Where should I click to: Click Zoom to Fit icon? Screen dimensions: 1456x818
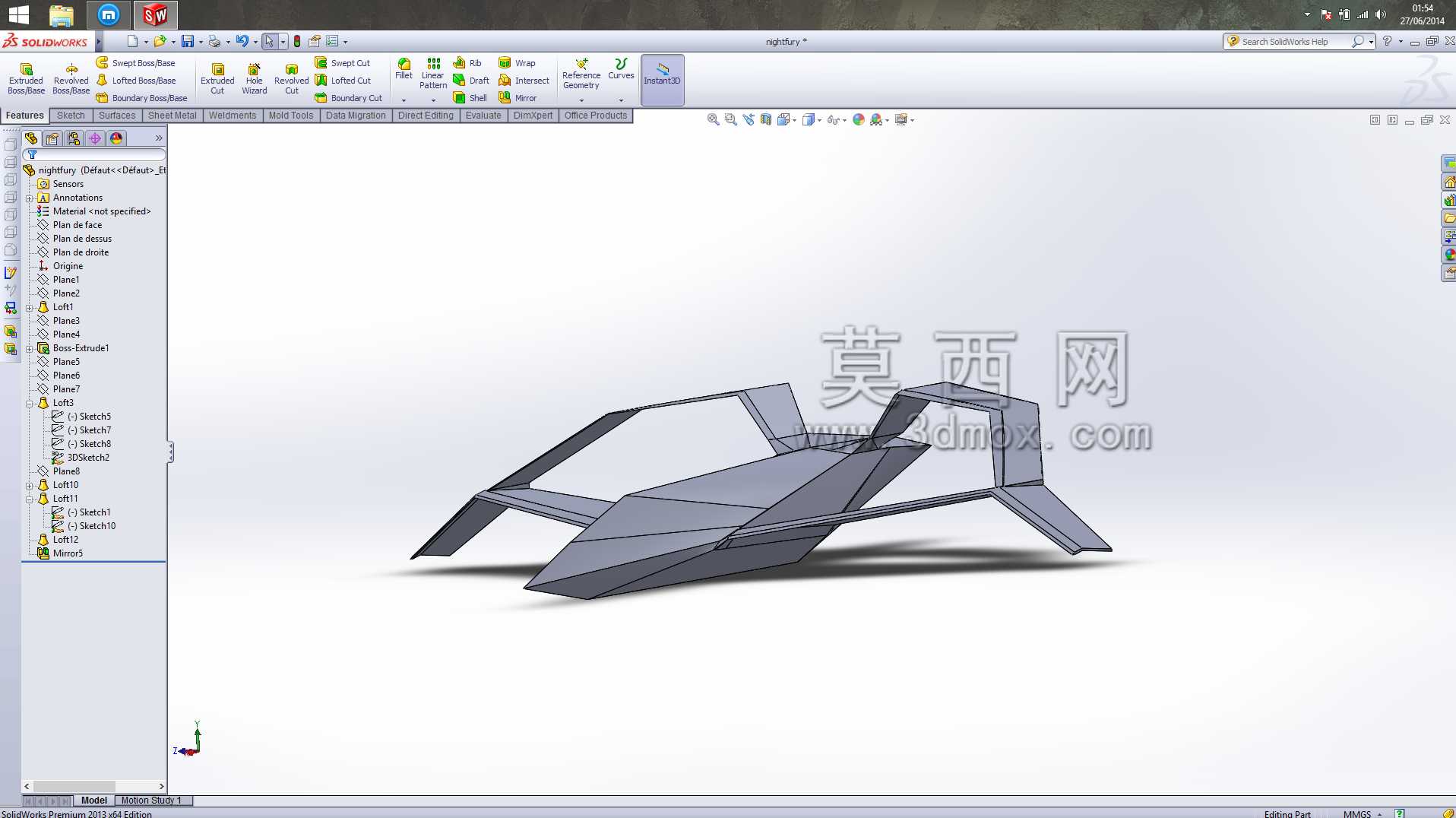tap(713, 119)
